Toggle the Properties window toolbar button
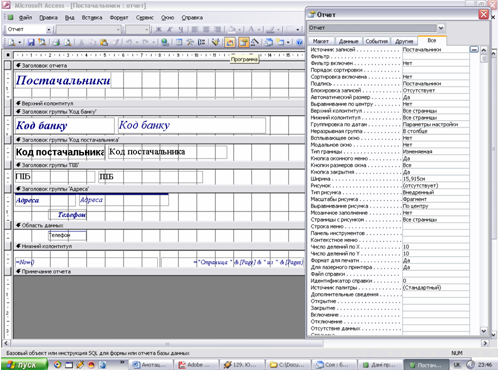This screenshot has width=498, height=370. click(244, 42)
